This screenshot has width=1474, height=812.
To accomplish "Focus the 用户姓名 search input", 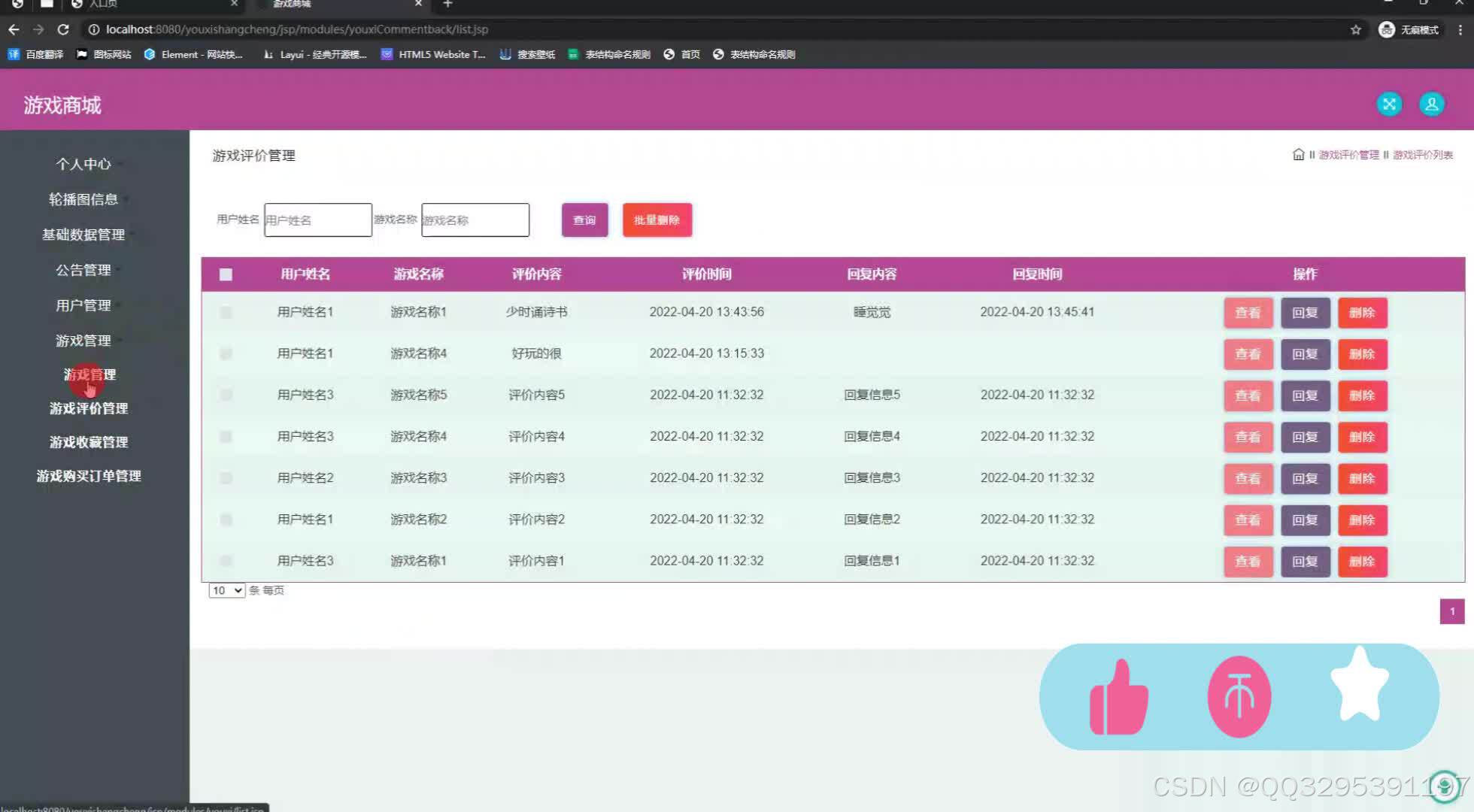I will tap(318, 220).
